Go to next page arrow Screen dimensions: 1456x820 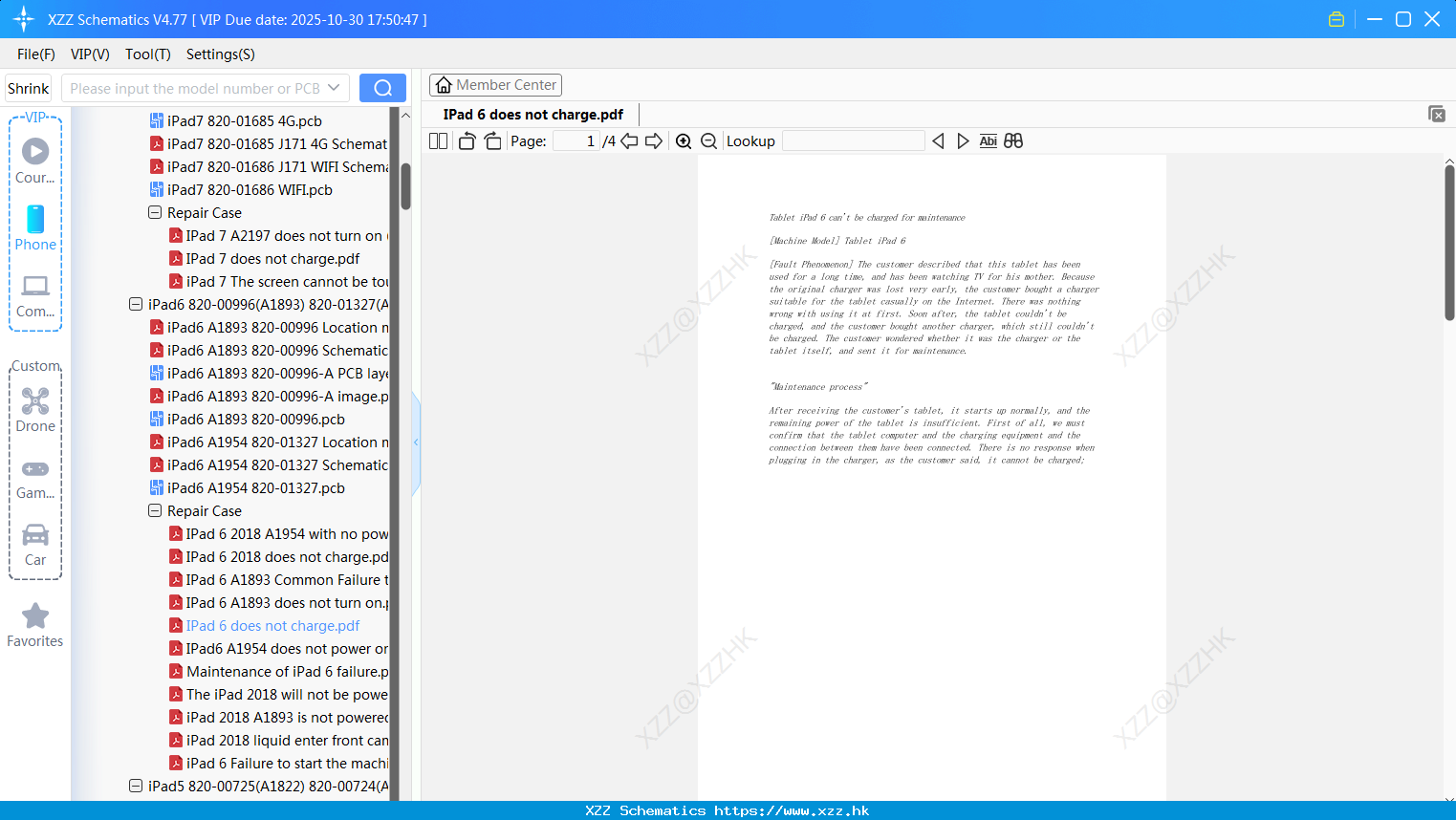654,141
